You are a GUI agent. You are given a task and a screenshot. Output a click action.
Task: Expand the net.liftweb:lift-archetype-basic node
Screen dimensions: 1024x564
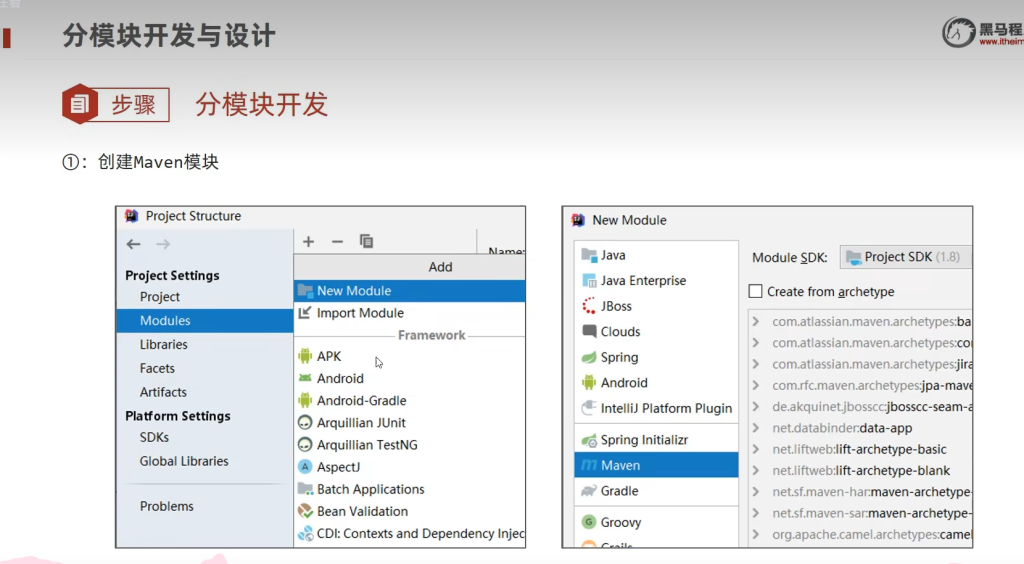tap(757, 450)
